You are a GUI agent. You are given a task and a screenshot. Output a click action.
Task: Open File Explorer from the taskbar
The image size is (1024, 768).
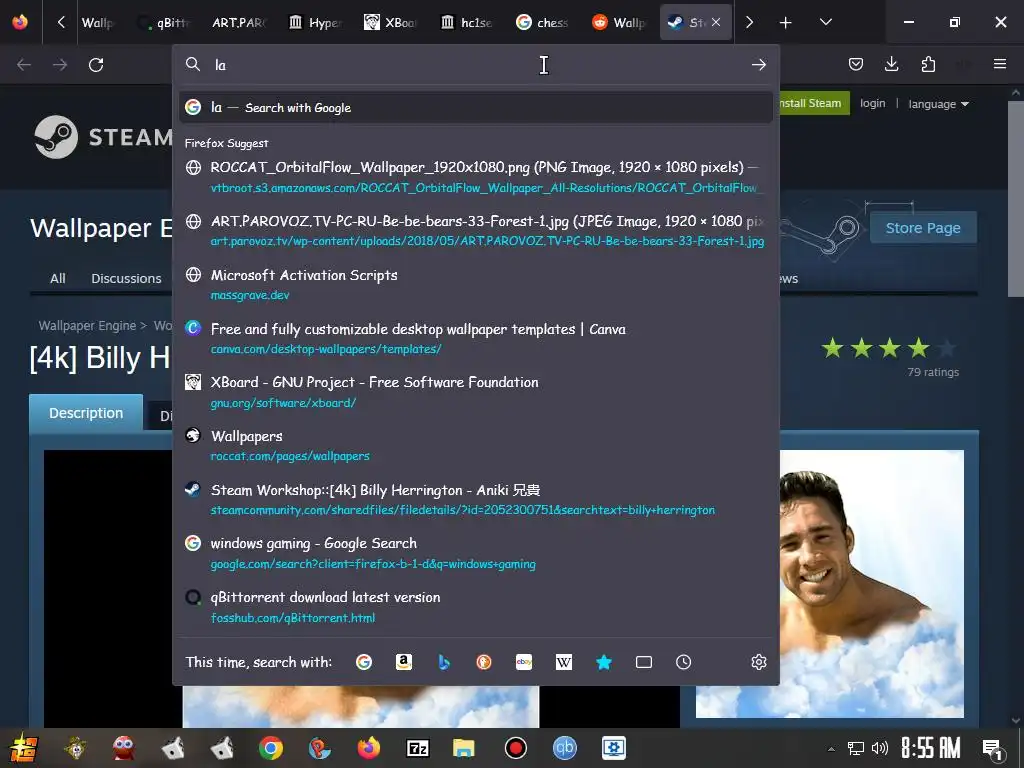[x=464, y=748]
